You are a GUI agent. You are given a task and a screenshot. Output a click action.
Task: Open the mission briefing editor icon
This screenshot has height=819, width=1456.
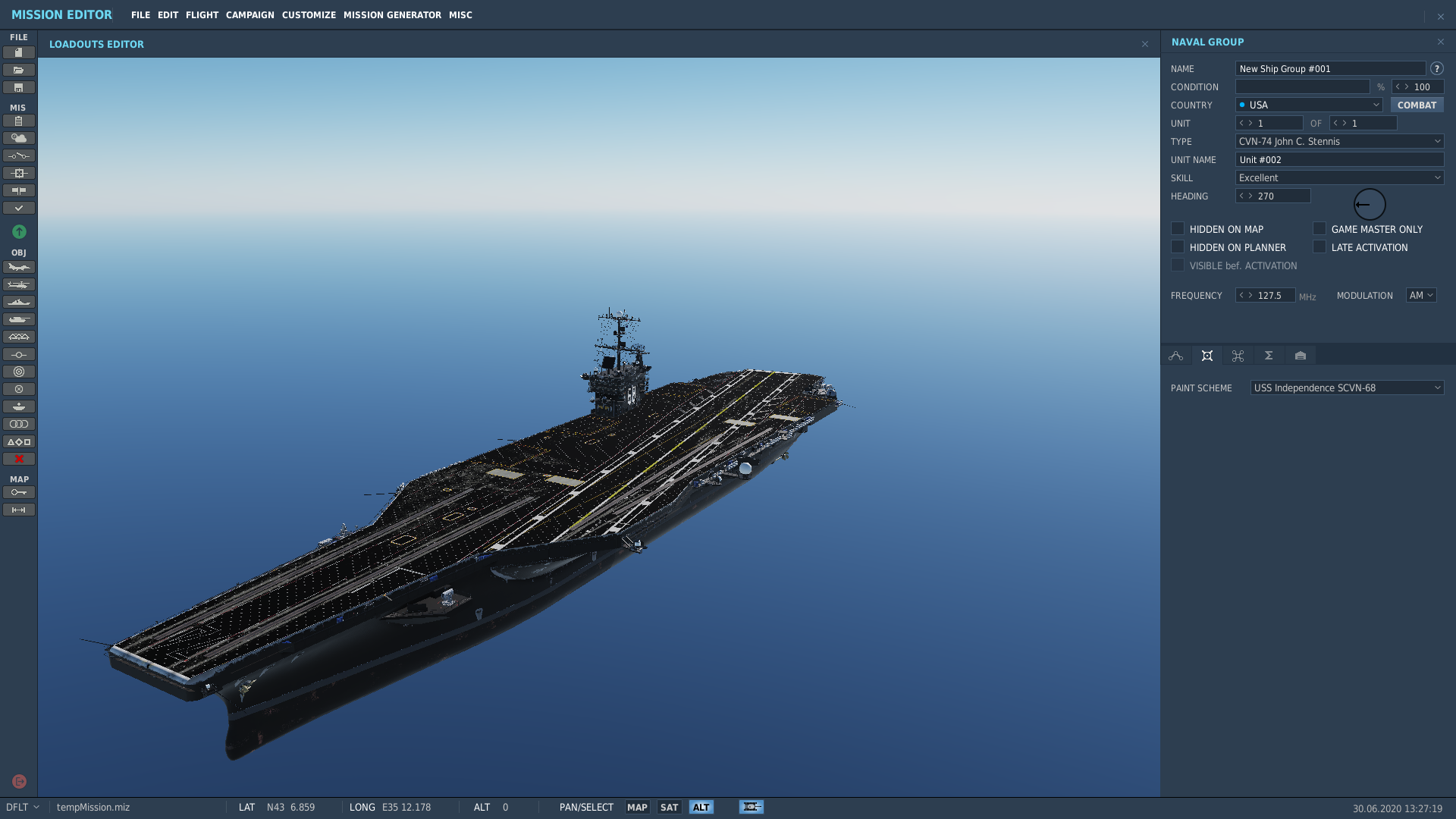(19, 121)
